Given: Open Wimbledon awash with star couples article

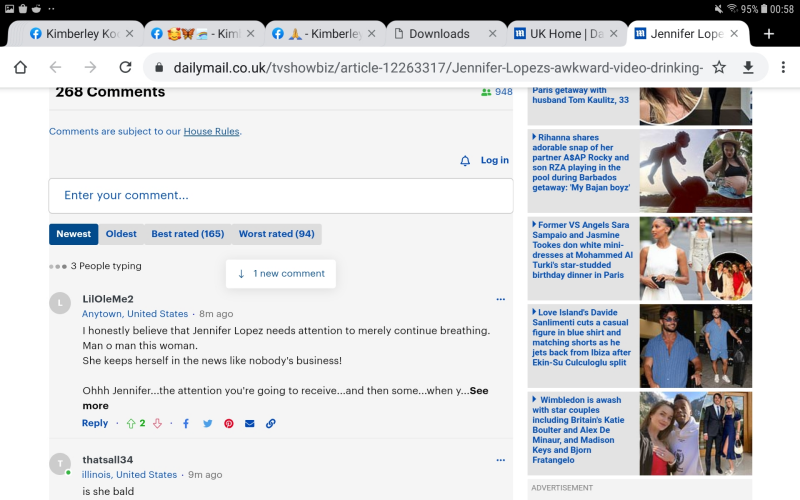Looking at the screenshot, I should (x=578, y=430).
